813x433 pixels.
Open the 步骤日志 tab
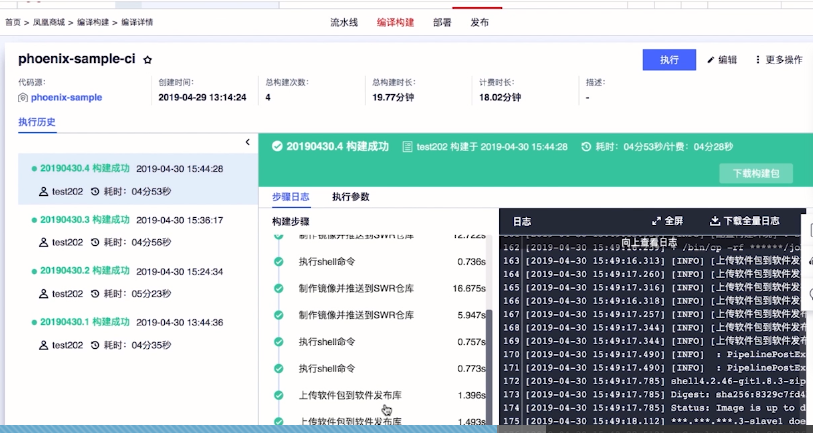[x=290, y=197]
